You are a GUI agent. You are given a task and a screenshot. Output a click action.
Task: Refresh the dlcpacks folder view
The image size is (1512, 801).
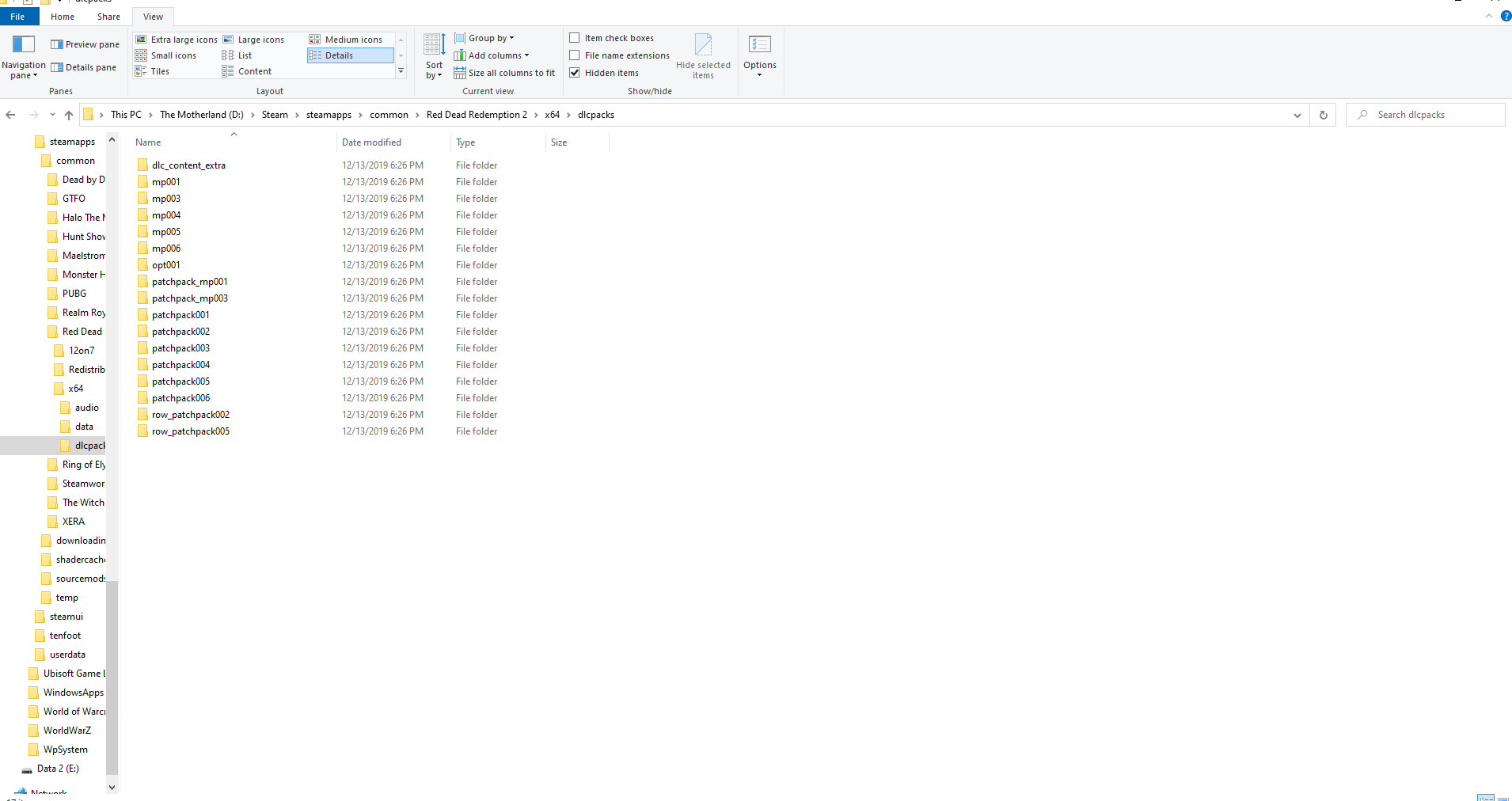(1323, 115)
